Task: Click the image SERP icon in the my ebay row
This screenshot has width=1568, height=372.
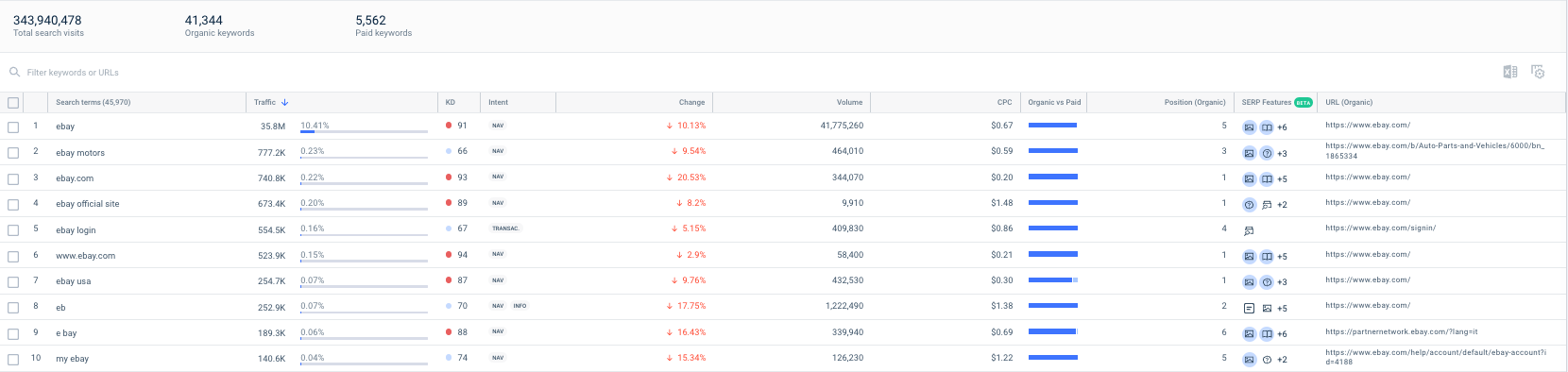Action: pyautogui.click(x=1249, y=359)
